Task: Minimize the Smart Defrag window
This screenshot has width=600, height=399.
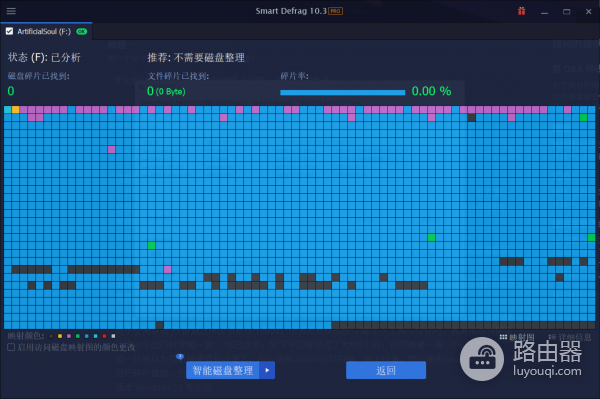Action: (x=544, y=12)
